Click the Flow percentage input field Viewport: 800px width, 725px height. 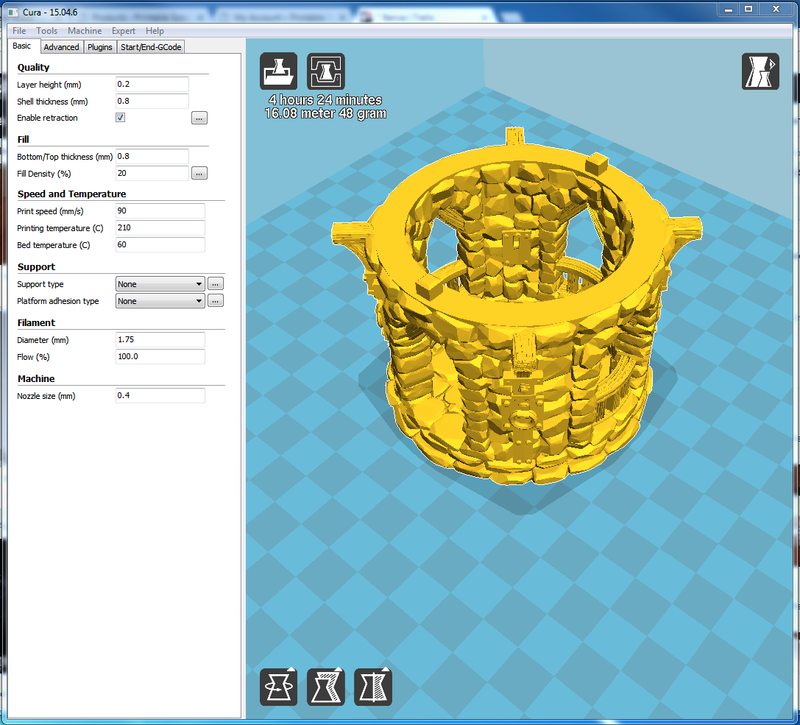tap(160, 356)
